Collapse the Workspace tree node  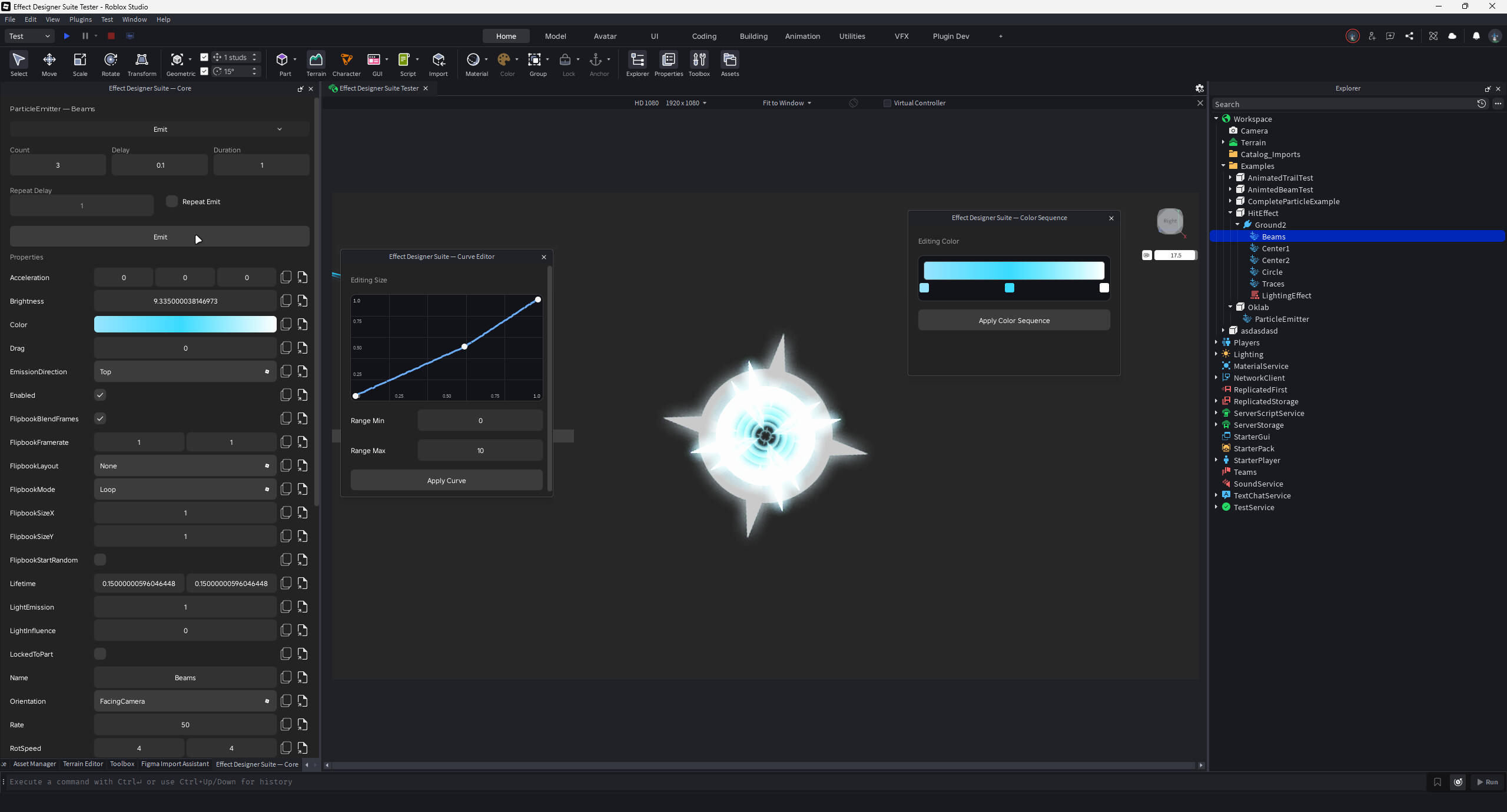click(x=1216, y=118)
